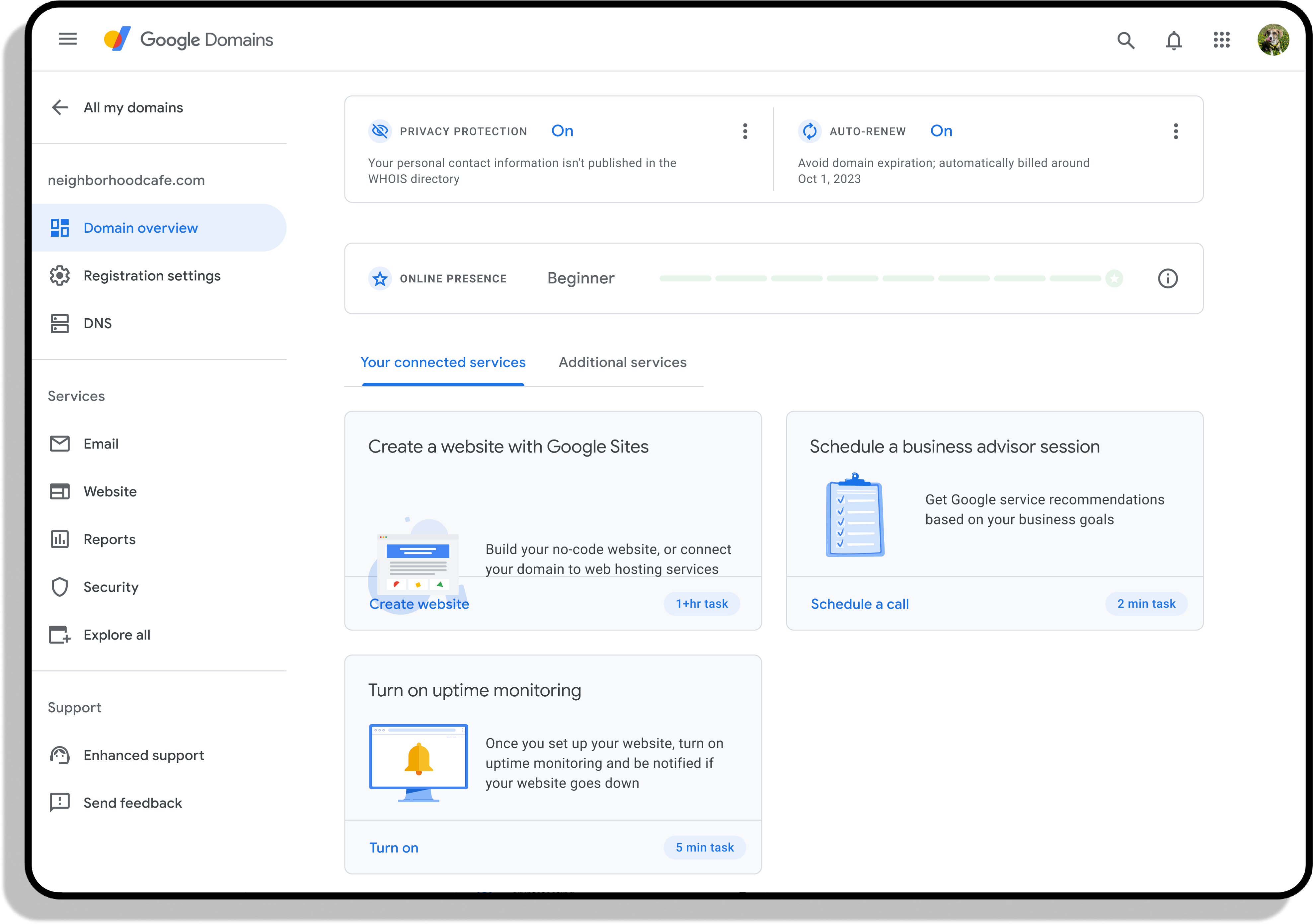Open the Google apps grid
1313x924 pixels.
[x=1221, y=40]
